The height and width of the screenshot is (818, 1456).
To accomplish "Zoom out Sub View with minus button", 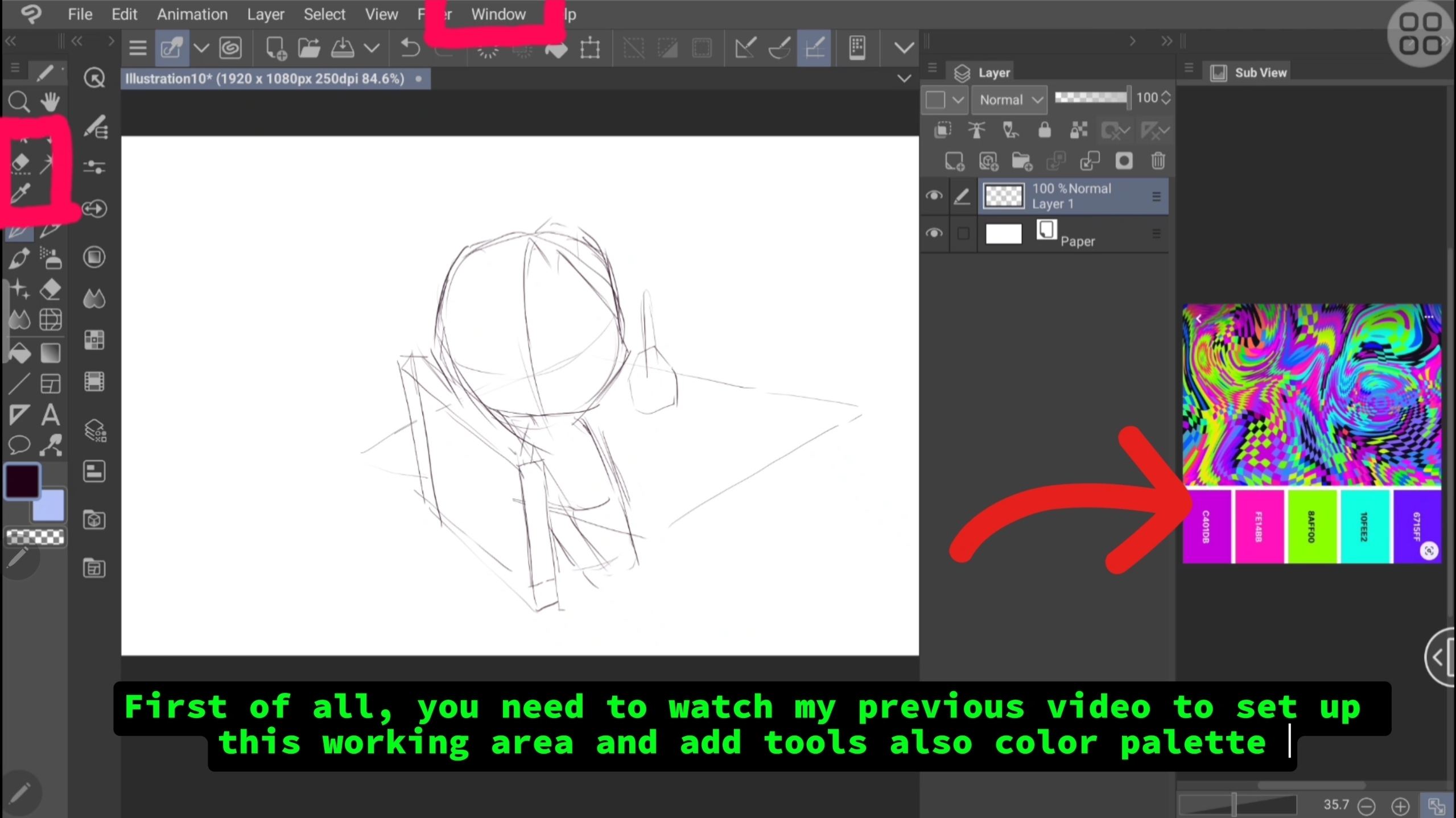I will click(x=1367, y=805).
